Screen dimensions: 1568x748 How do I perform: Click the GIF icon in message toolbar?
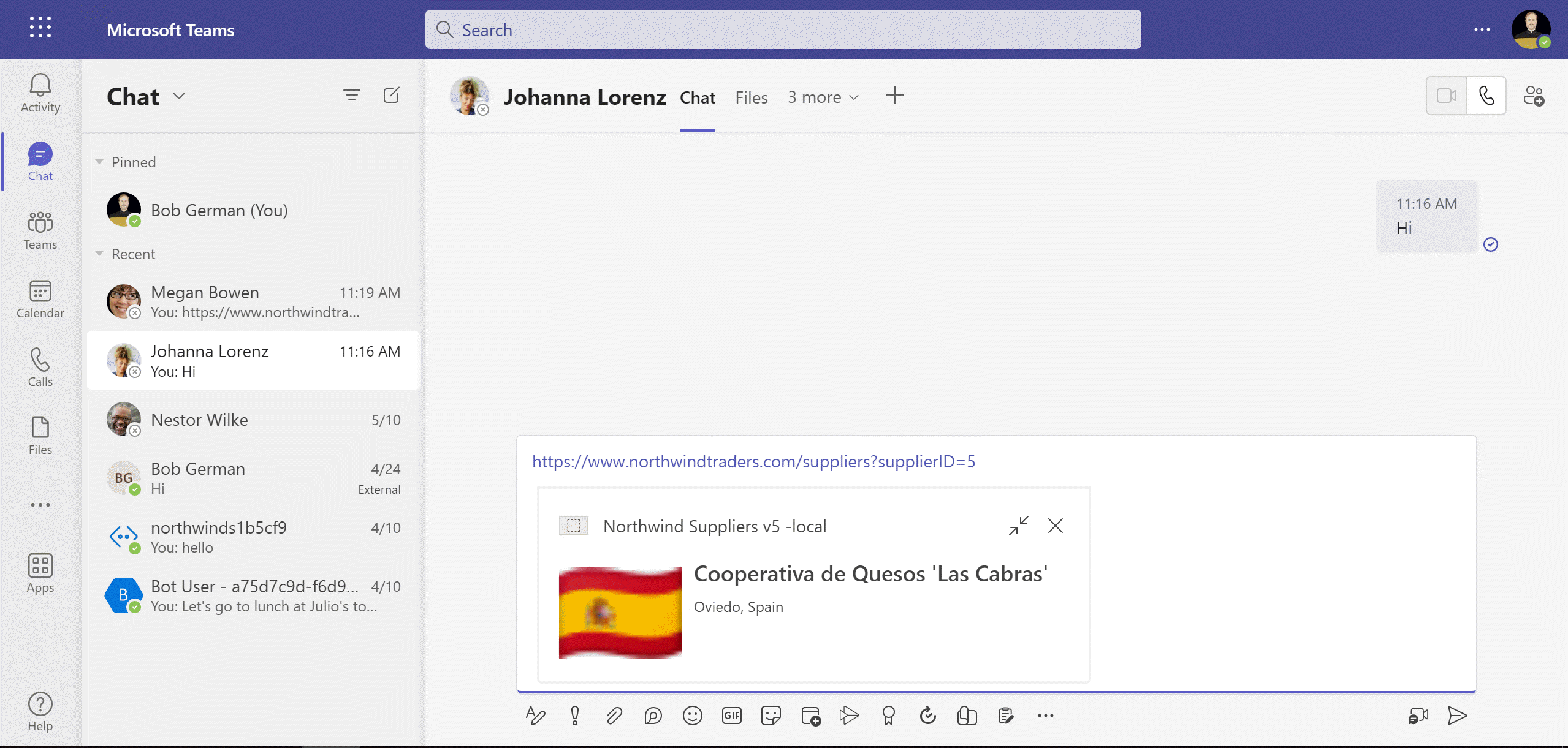732,715
